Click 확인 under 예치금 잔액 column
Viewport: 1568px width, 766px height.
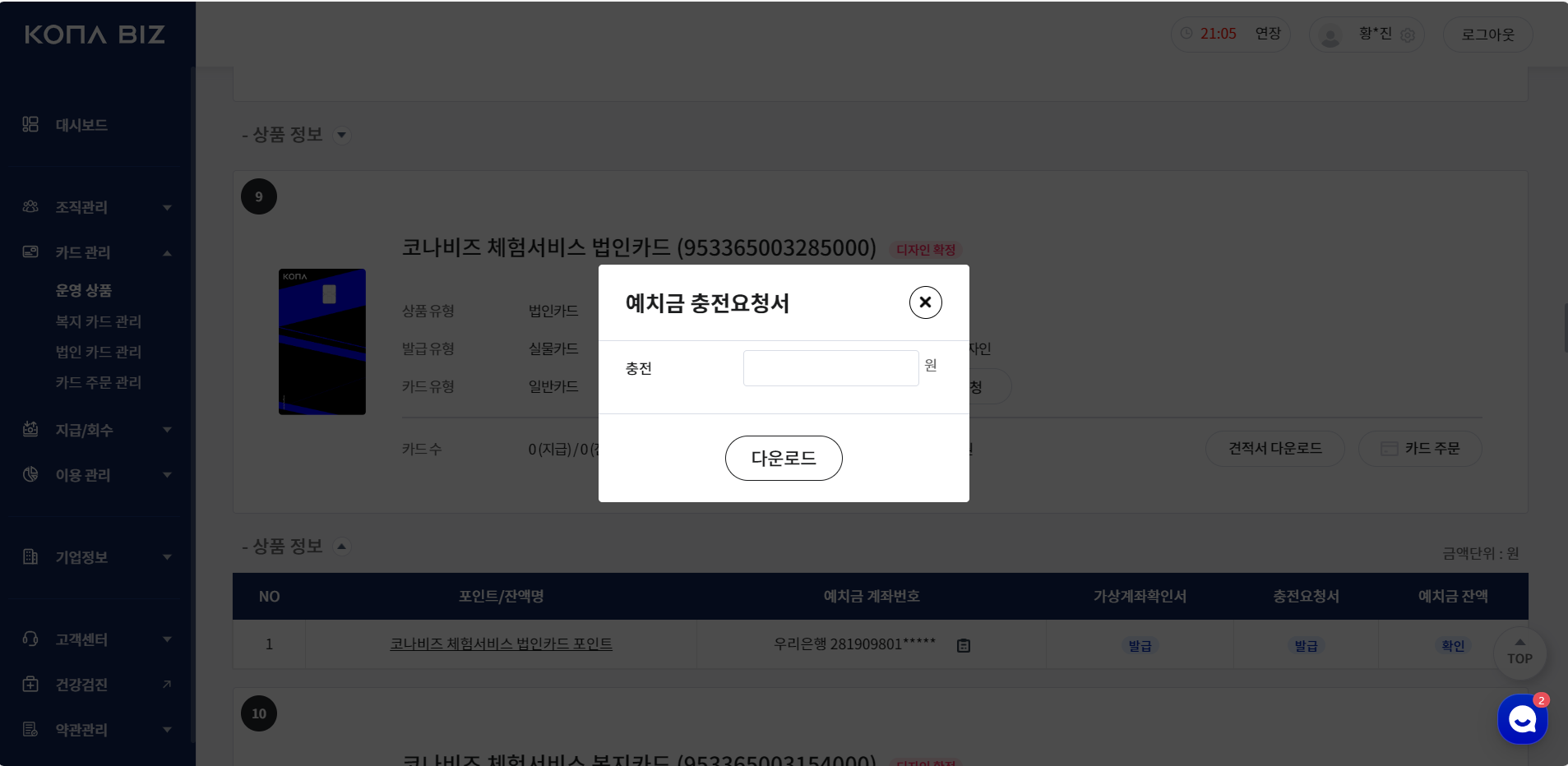coord(1453,646)
